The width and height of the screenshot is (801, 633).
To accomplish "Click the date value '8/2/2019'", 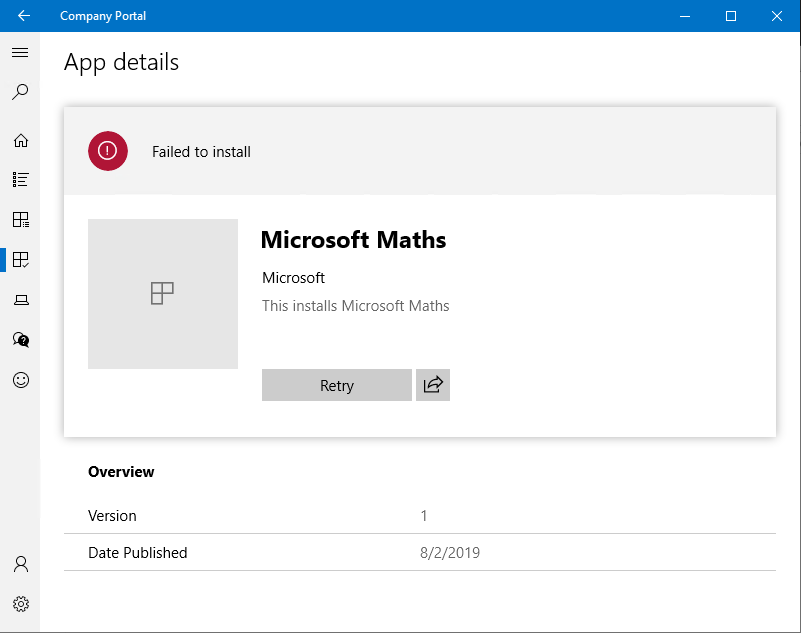I will [450, 553].
